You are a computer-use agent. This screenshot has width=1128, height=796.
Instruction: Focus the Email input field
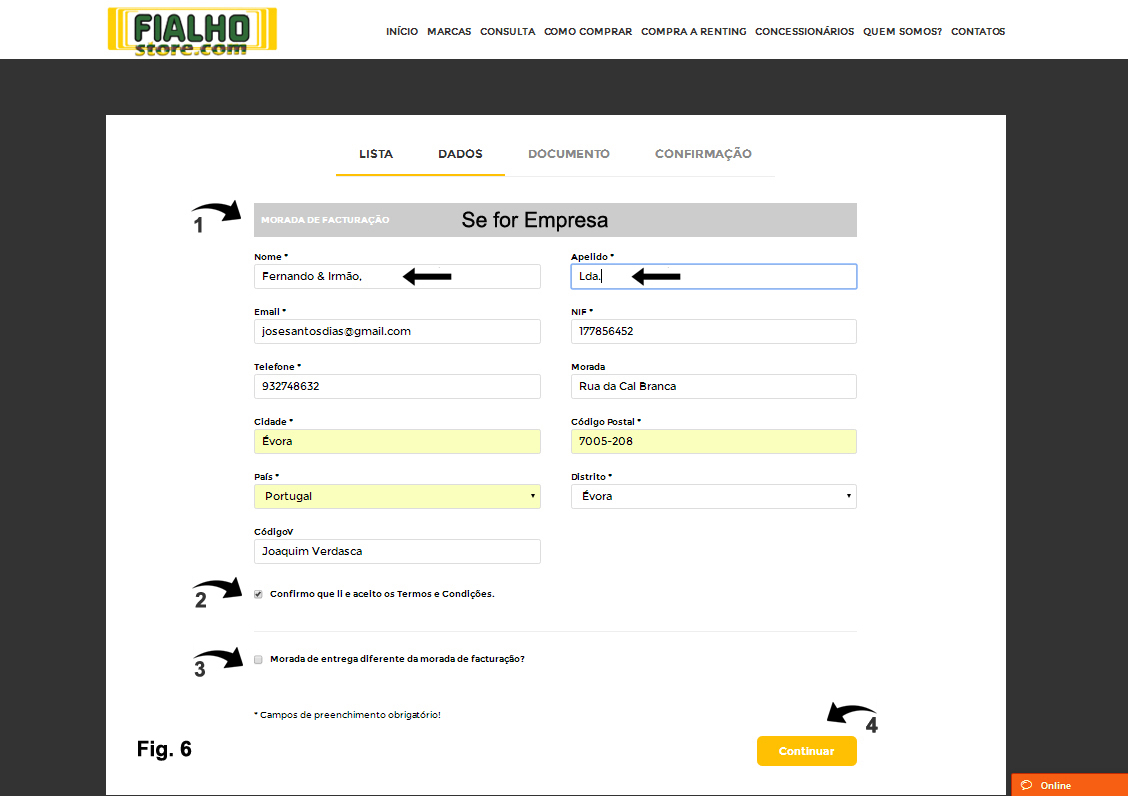click(397, 331)
